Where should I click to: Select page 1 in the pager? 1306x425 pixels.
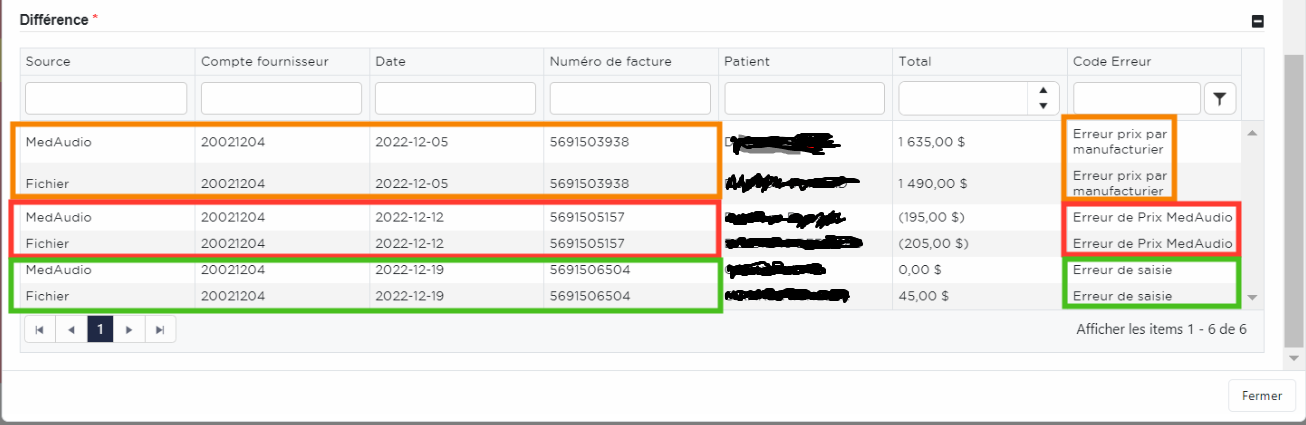(100, 329)
